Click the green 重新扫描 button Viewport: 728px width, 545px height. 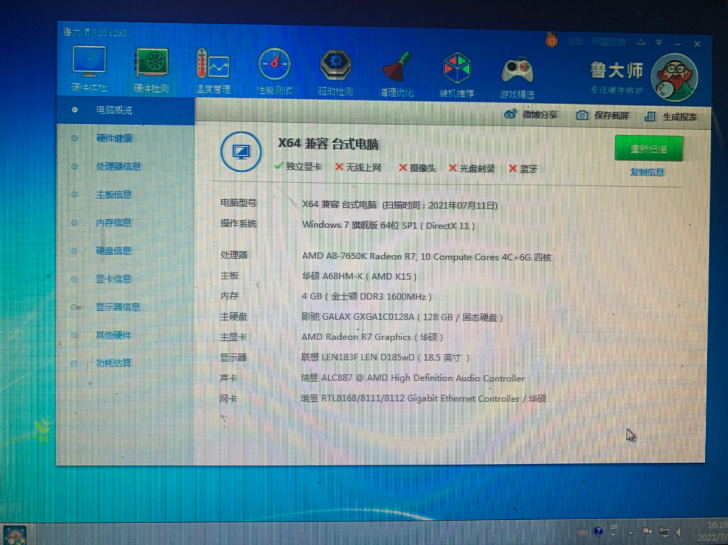[648, 149]
